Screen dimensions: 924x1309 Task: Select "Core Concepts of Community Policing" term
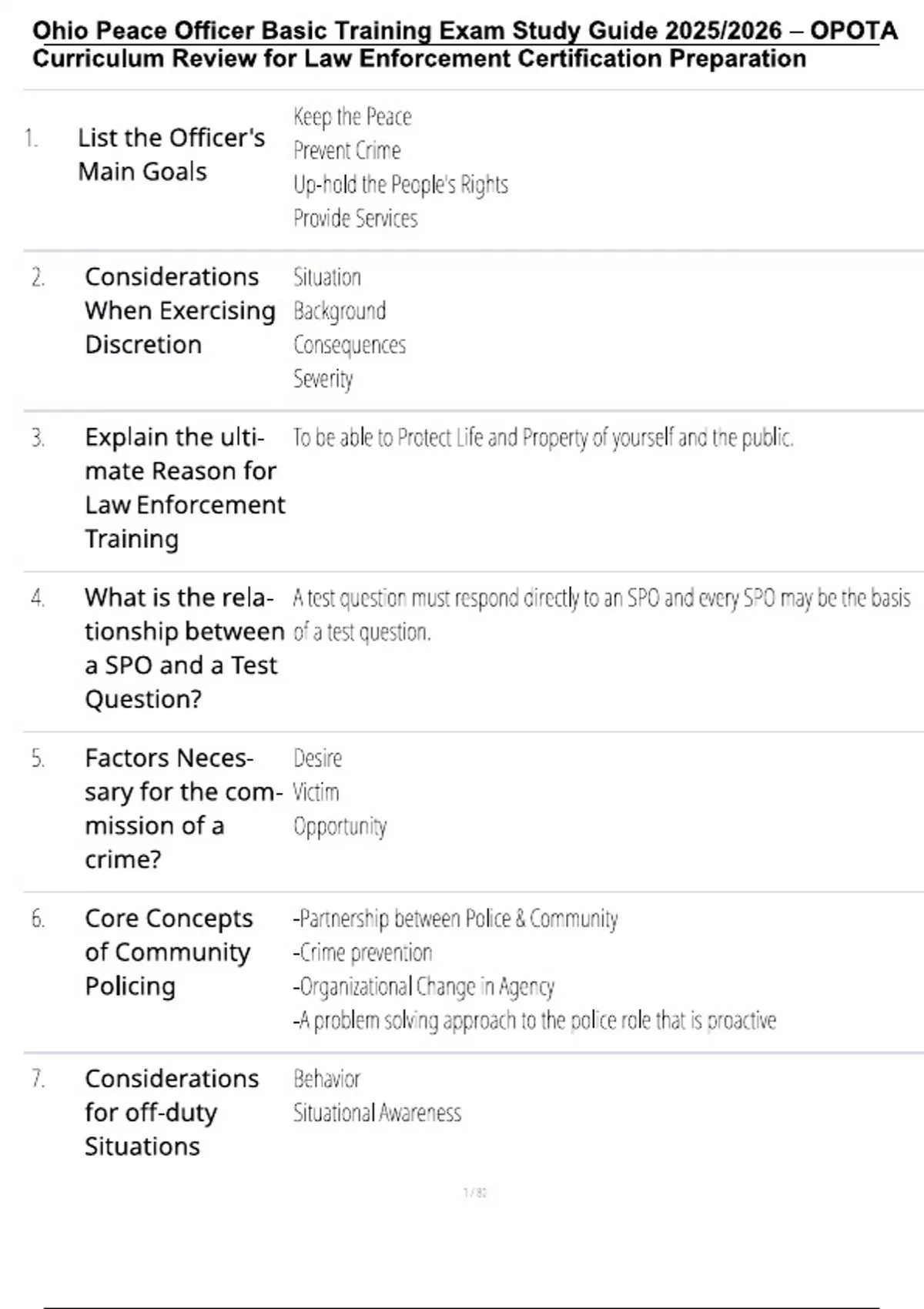(x=169, y=952)
